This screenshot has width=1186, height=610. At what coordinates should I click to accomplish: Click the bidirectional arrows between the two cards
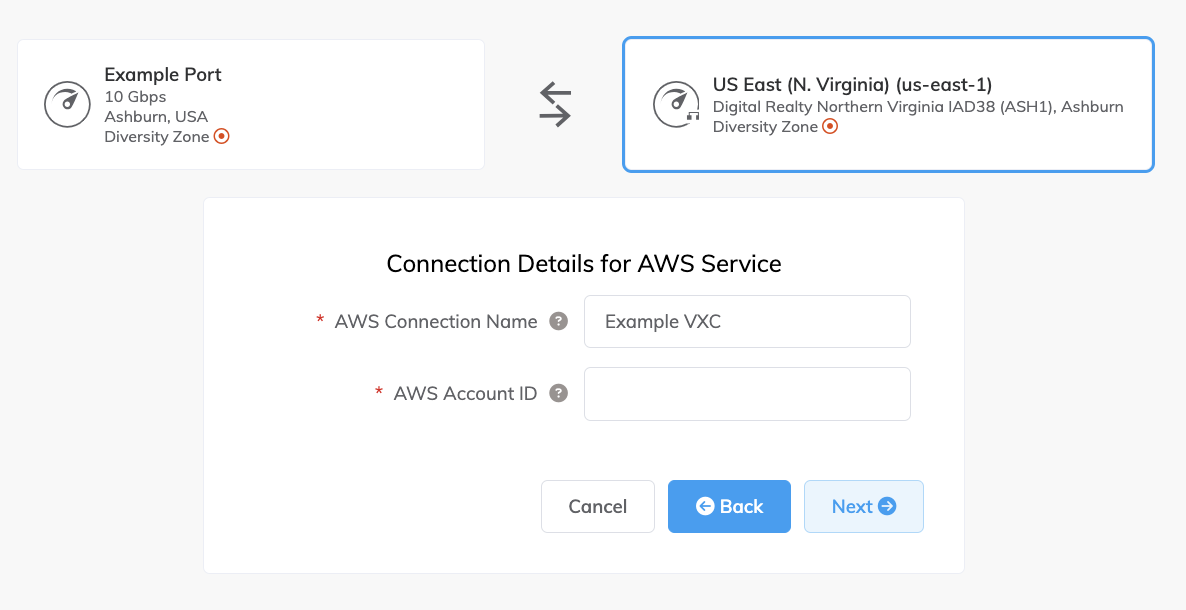click(553, 103)
